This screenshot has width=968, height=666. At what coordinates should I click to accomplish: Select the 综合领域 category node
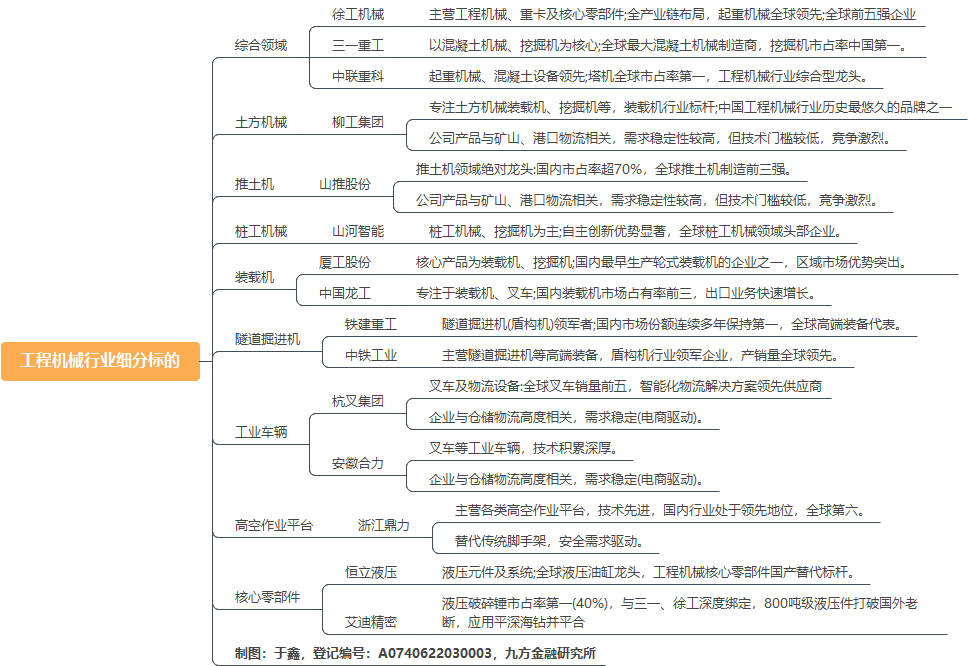(x=261, y=45)
